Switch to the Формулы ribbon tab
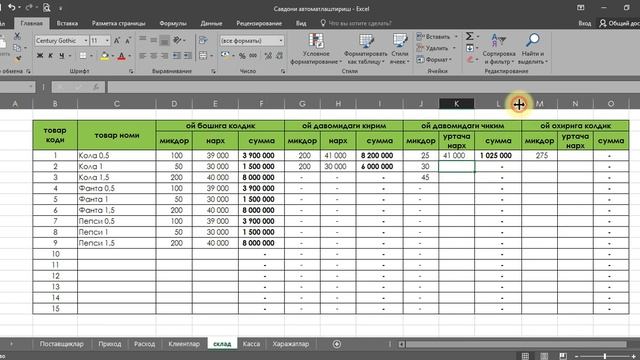The width and height of the screenshot is (640, 360). 173,23
